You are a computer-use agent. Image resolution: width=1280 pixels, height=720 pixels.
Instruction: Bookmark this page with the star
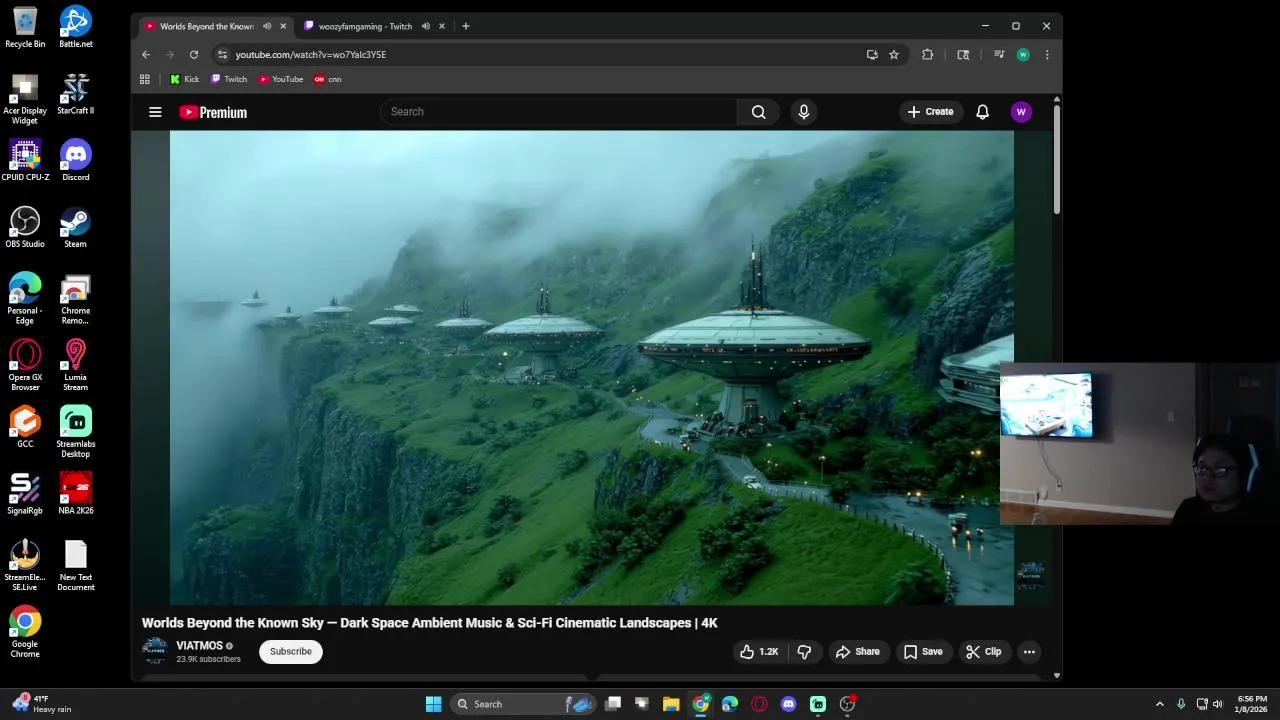pyautogui.click(x=894, y=55)
